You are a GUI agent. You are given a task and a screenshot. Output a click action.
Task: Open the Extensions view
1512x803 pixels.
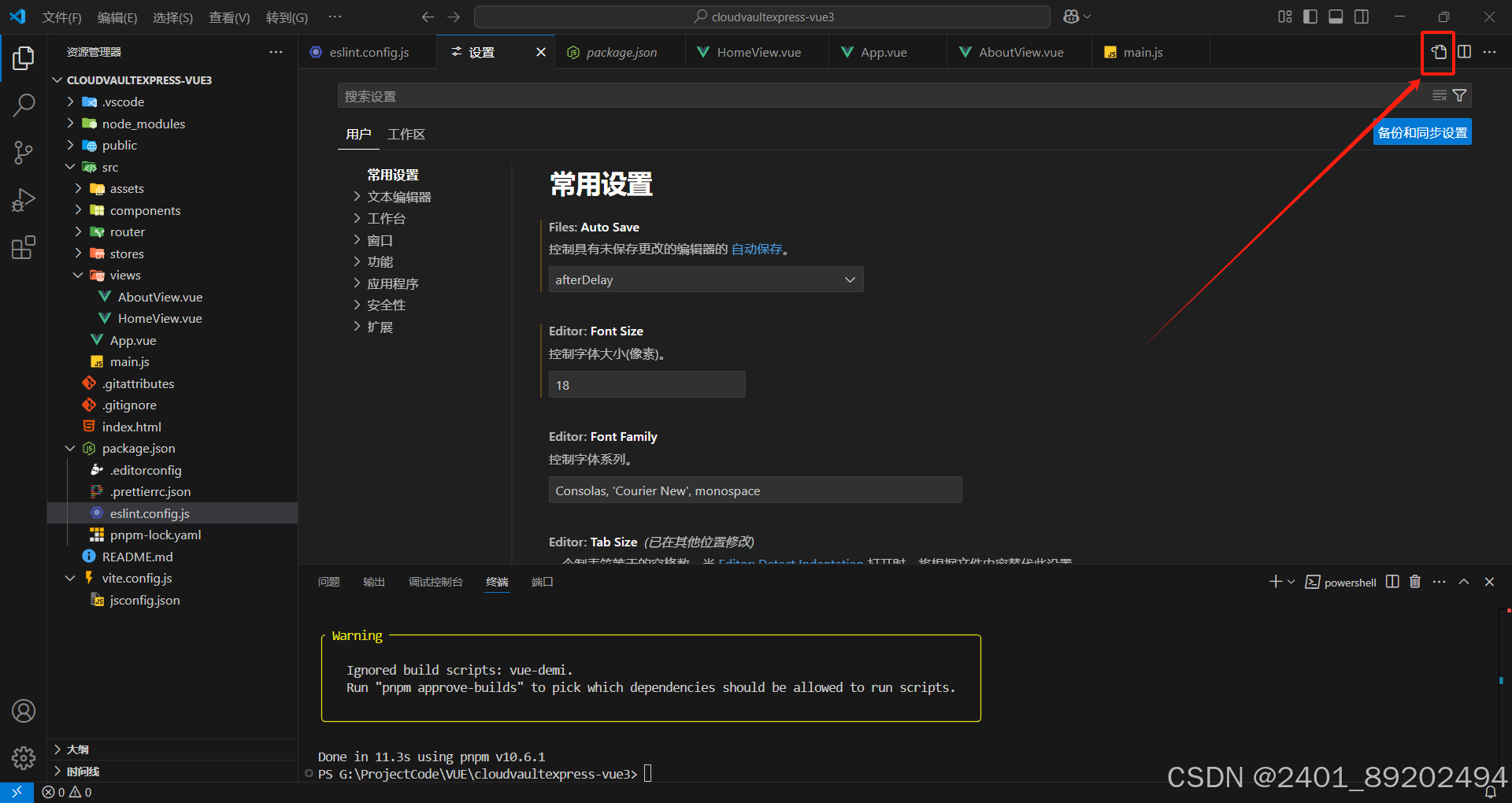tap(23, 247)
